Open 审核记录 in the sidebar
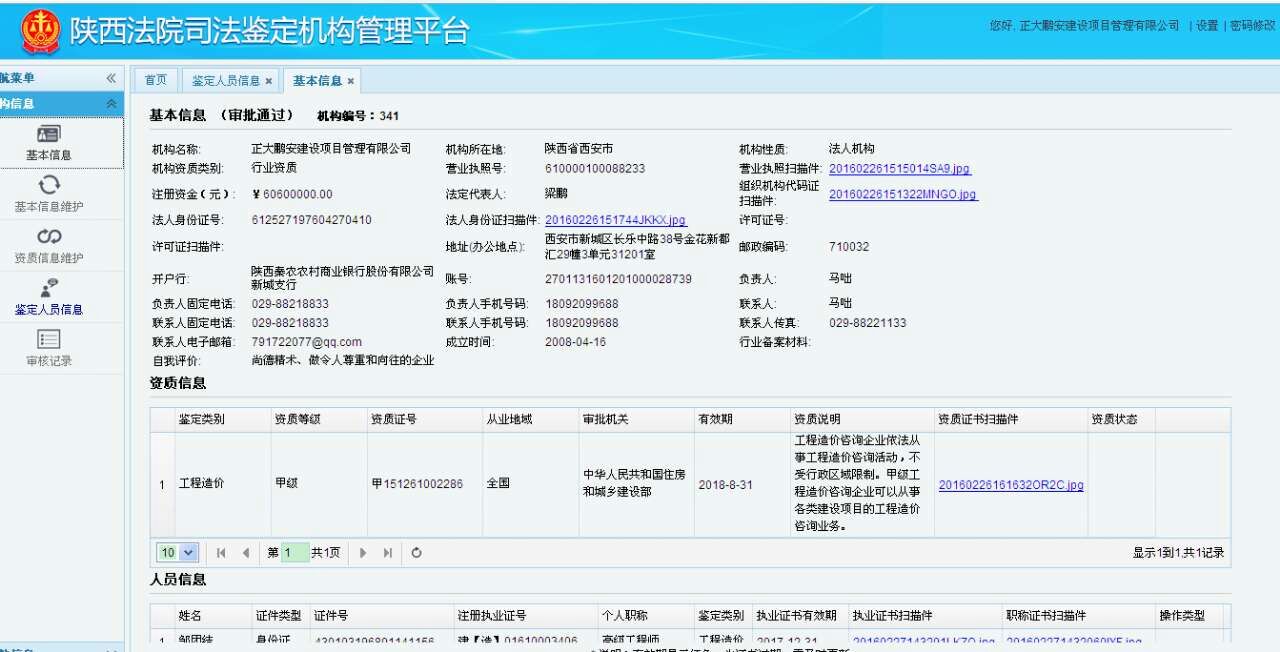1280x652 pixels. (48, 340)
